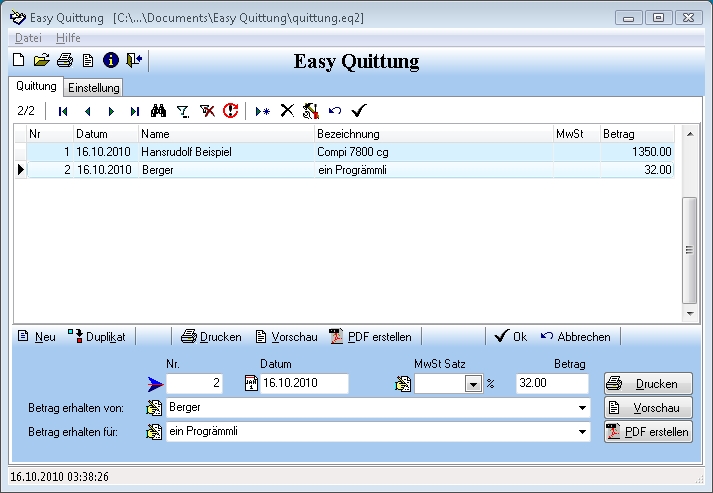Click the large Drucken button at right
The width and height of the screenshot is (713, 493).
point(648,383)
